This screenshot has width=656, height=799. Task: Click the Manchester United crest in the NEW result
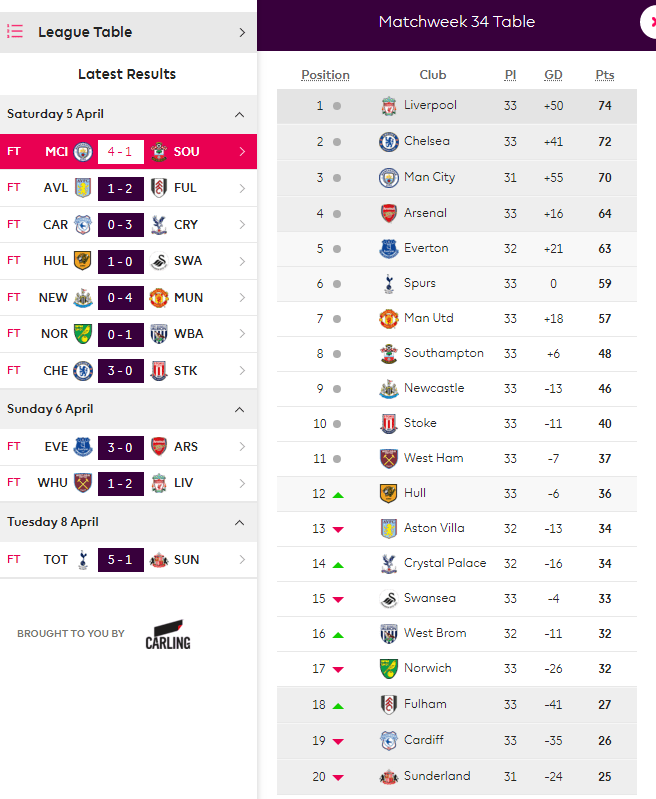159,298
